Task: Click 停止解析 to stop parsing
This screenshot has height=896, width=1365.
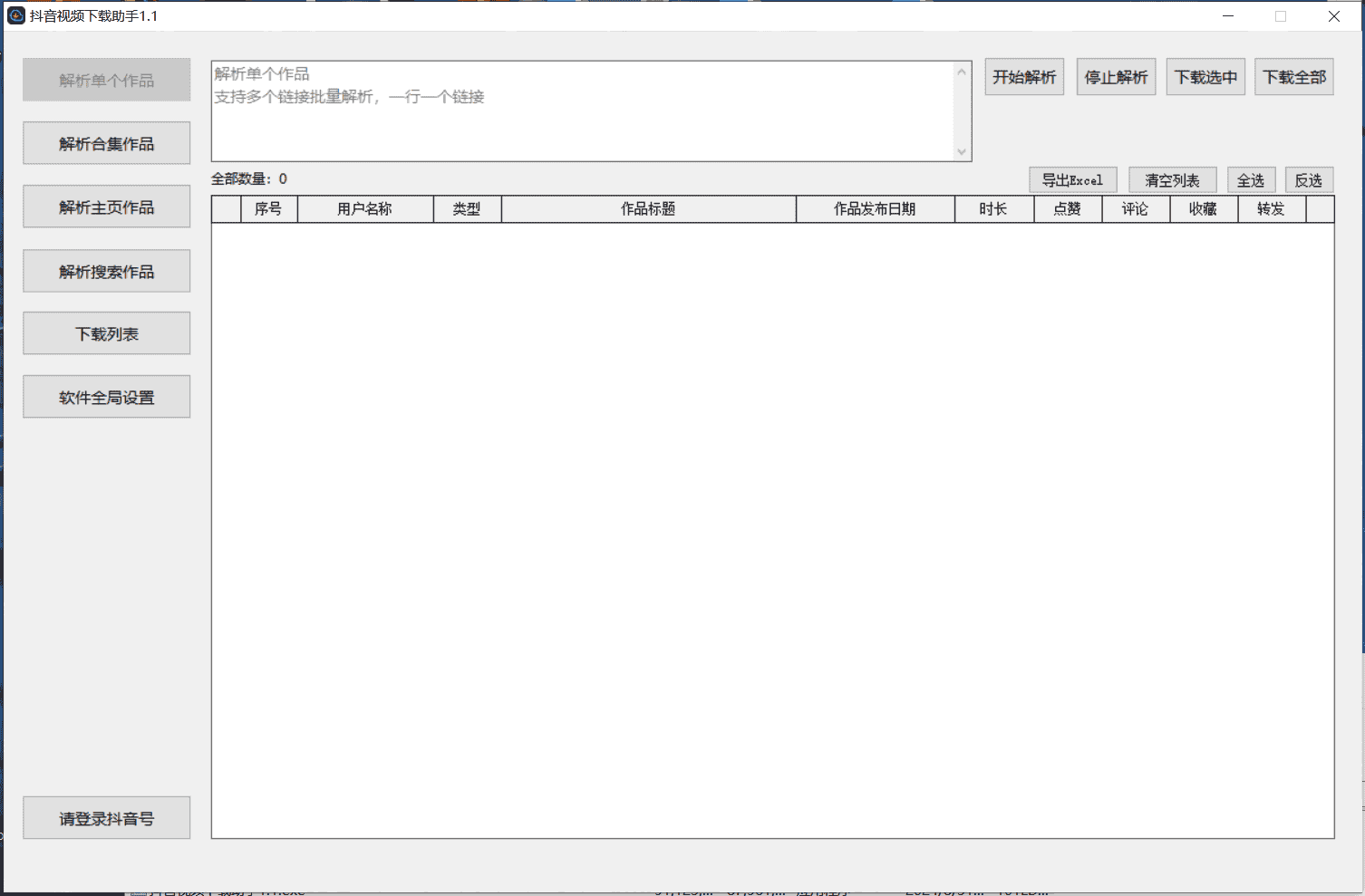Action: click(1116, 76)
